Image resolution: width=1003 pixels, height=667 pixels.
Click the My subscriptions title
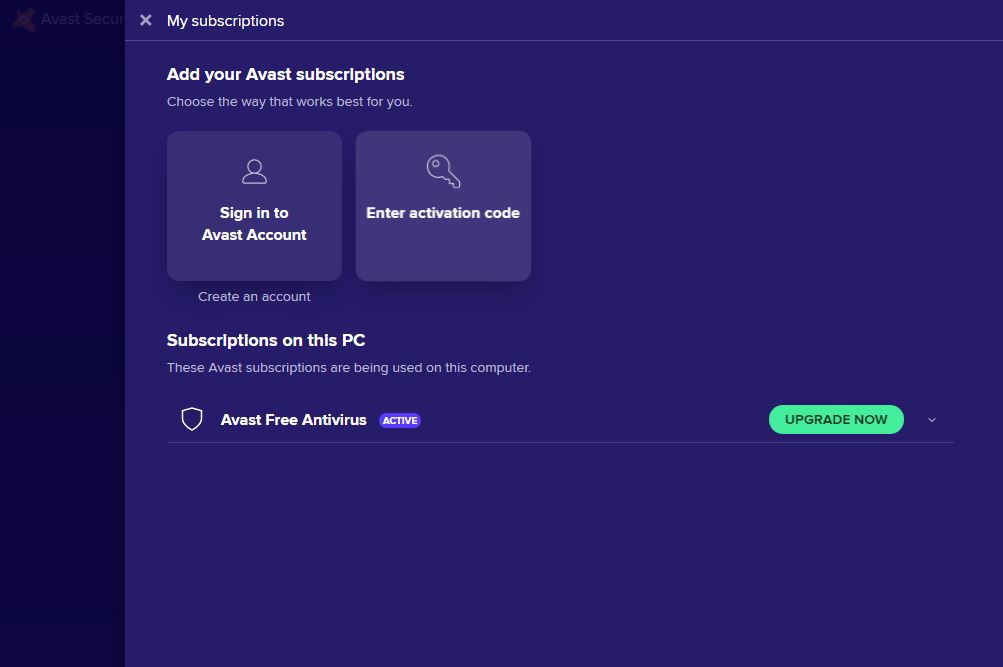(x=225, y=21)
